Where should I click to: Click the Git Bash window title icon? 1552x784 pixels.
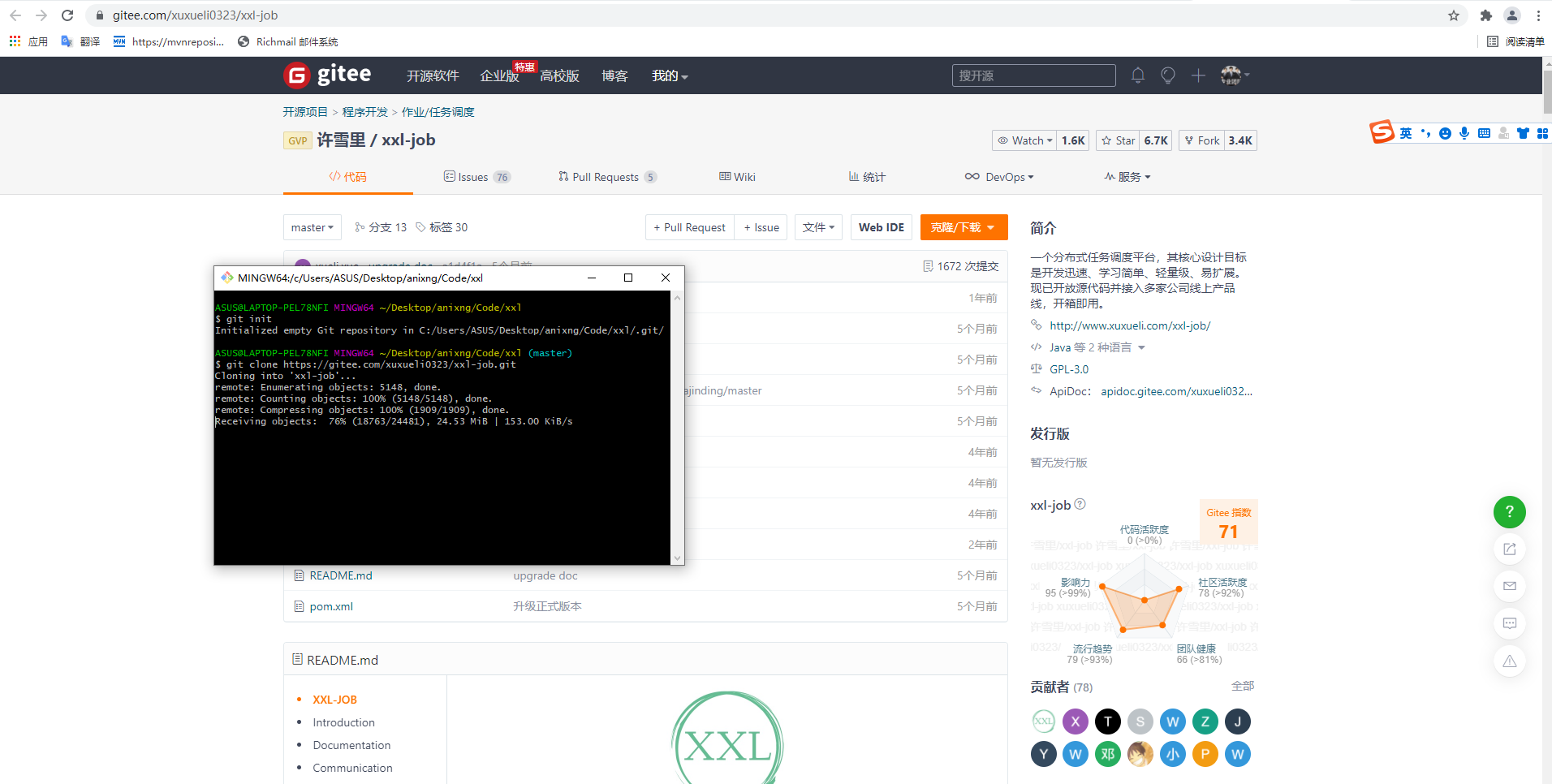[x=226, y=278]
